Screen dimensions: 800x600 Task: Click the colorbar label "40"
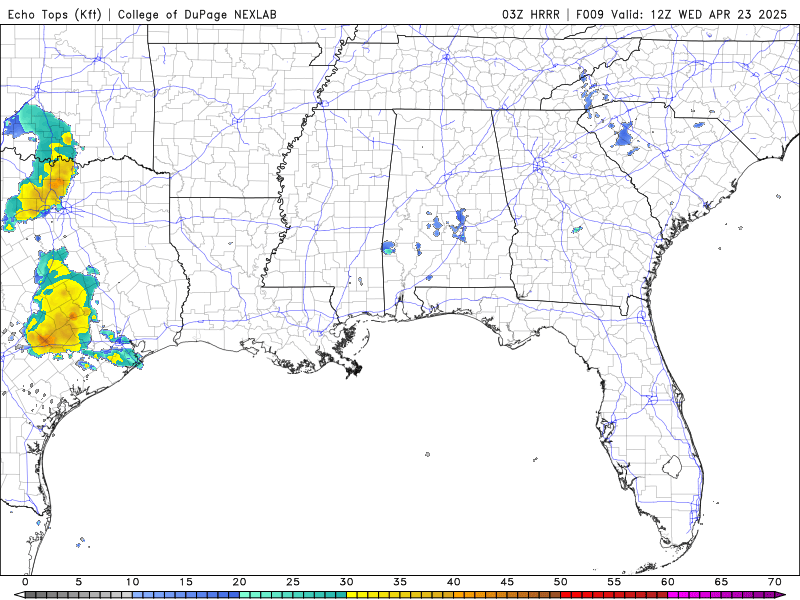454,582
